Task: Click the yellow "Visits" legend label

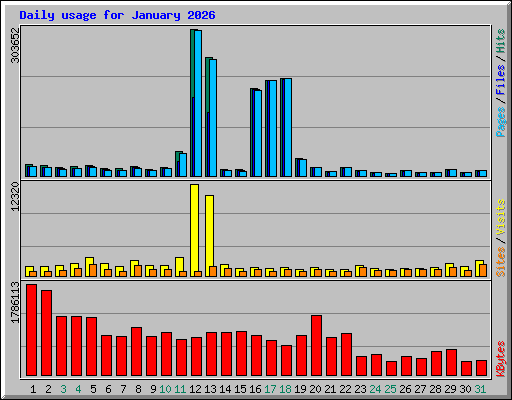Action: pos(501,218)
